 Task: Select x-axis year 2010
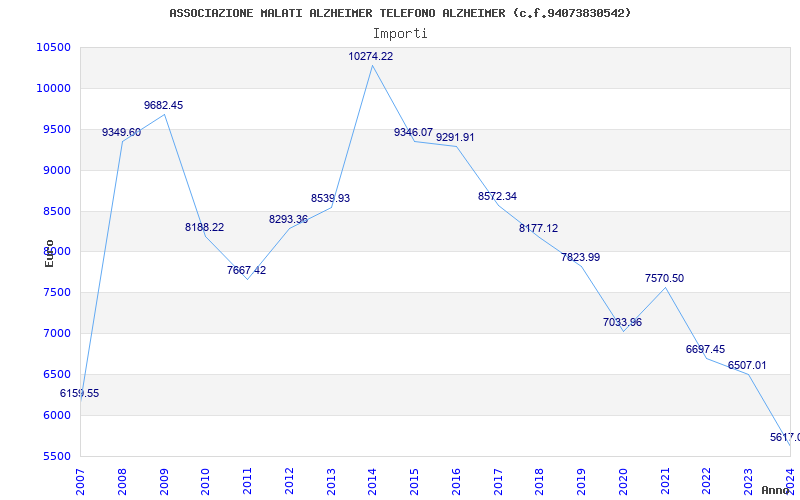(206, 482)
